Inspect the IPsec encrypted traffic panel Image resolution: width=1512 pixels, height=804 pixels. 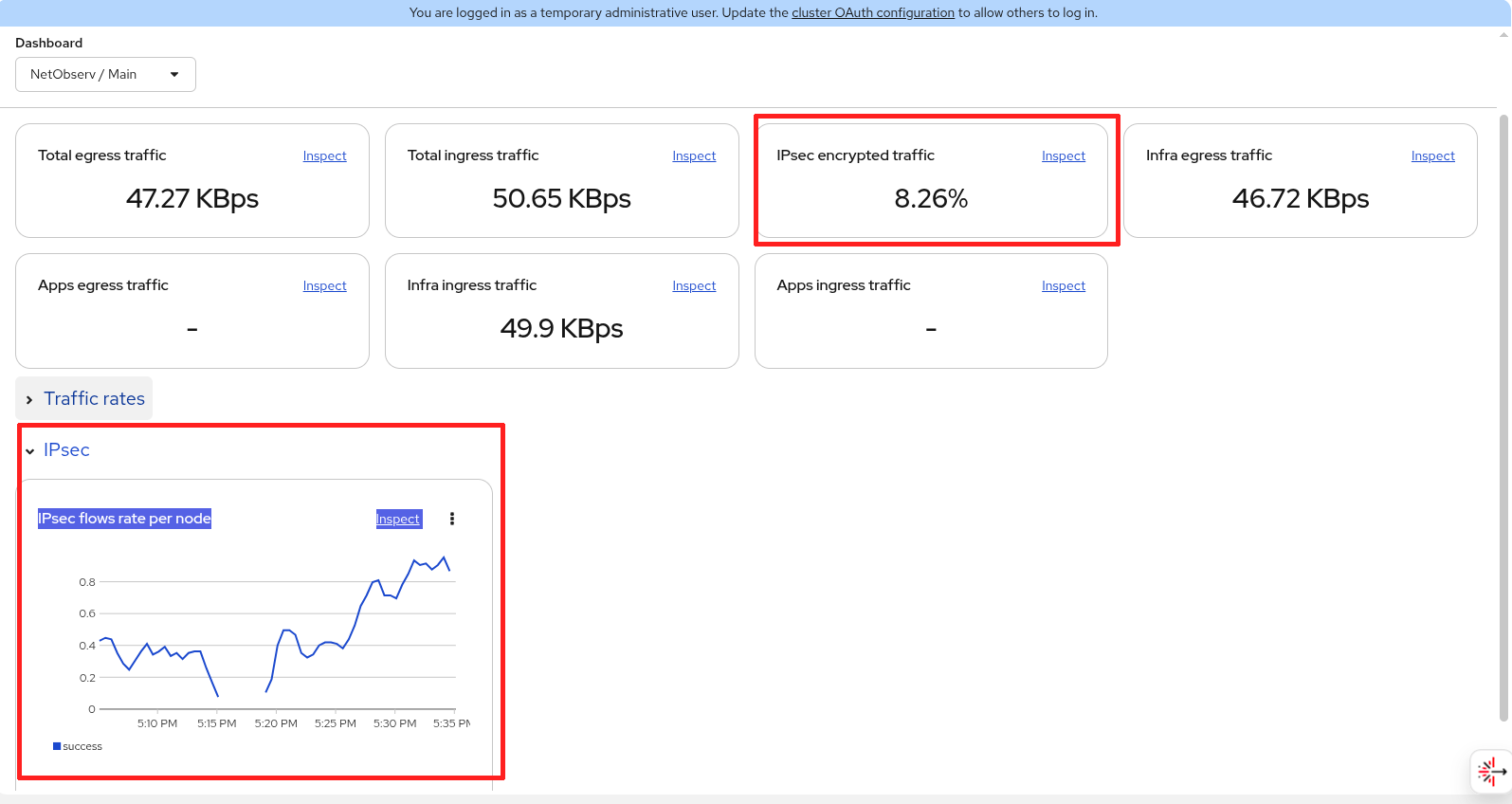1063,156
